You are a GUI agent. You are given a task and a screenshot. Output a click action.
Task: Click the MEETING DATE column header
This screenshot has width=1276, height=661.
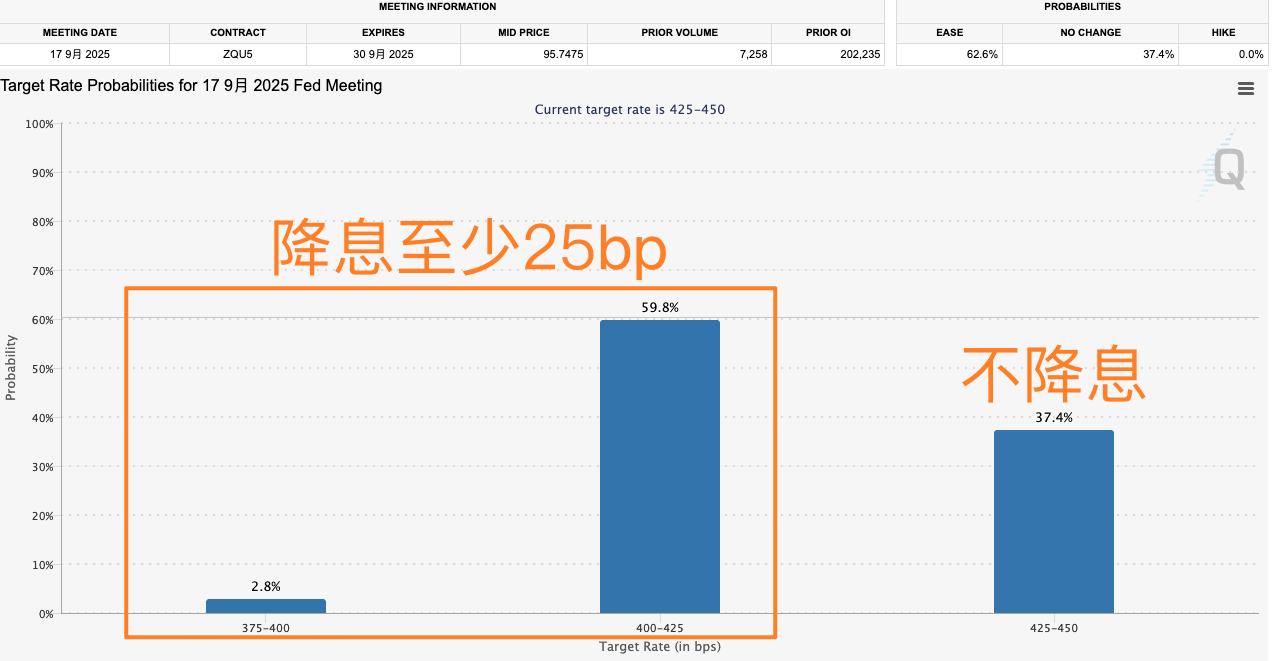(80, 32)
